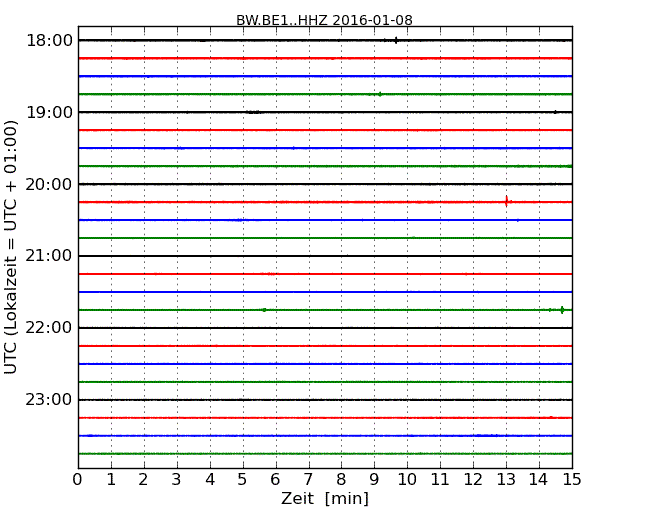Click the x-axis tick label 13
The image size is (650, 520).
click(x=506, y=480)
